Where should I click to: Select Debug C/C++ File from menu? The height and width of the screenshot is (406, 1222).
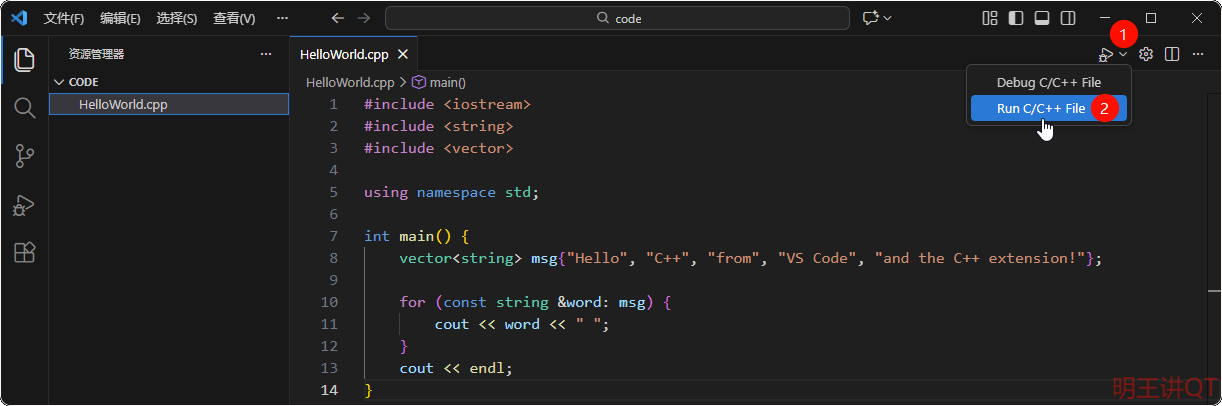[1049, 83]
